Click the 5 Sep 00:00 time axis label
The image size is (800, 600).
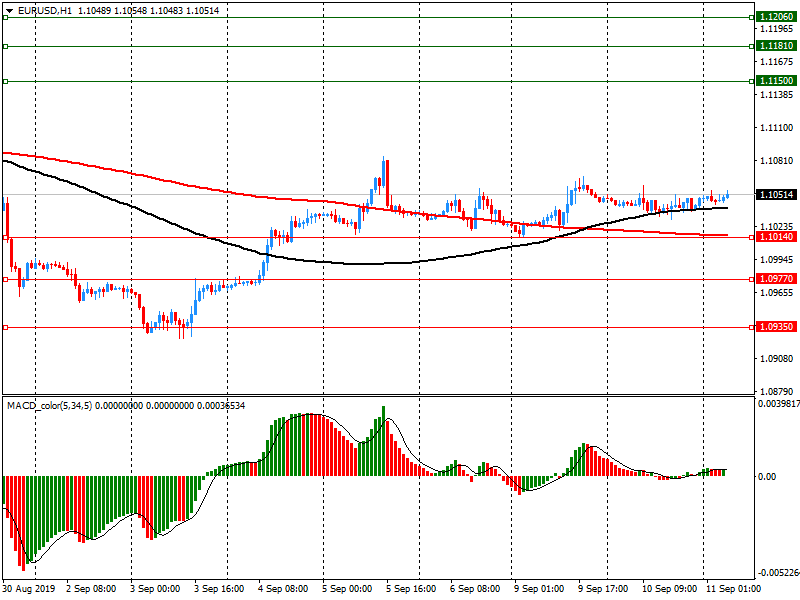point(347,589)
